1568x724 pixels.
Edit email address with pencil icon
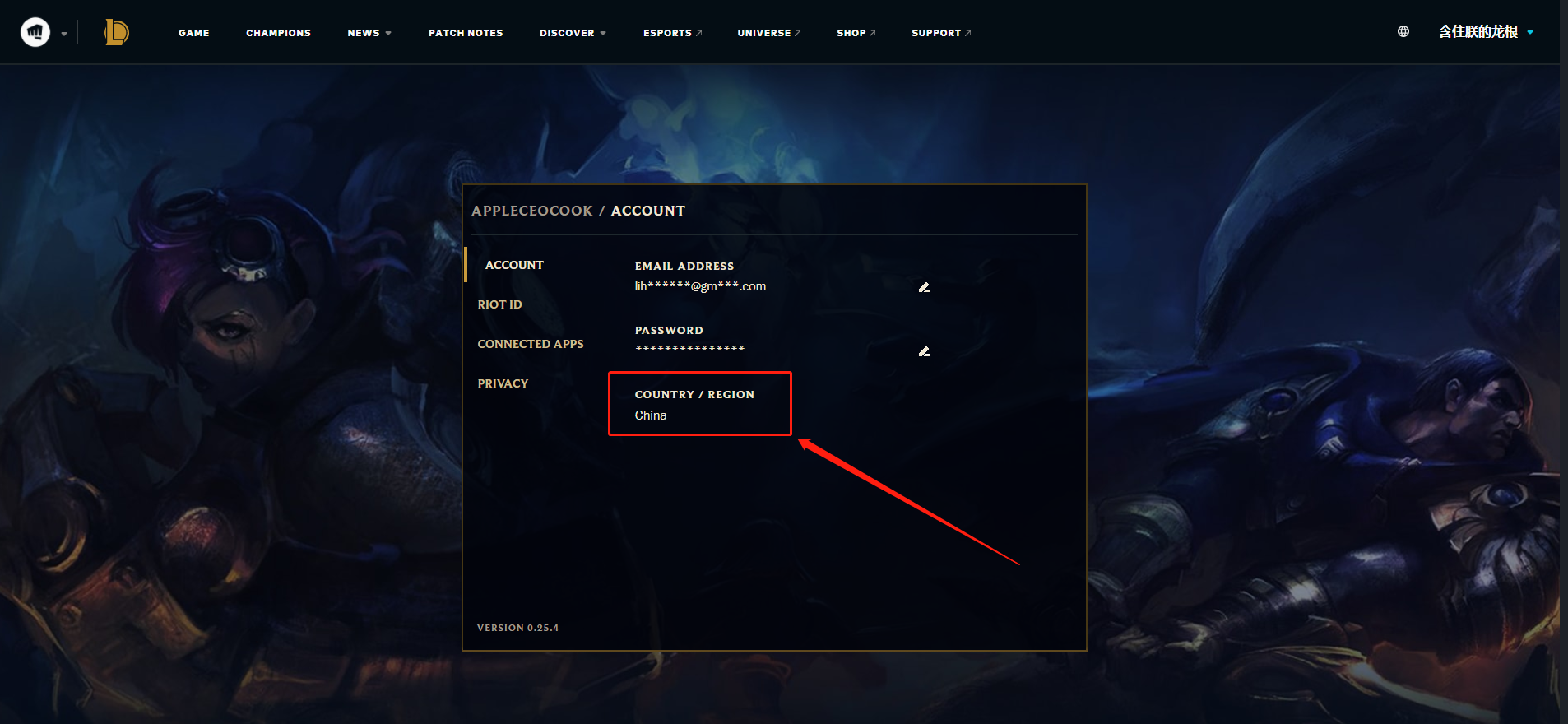(925, 287)
